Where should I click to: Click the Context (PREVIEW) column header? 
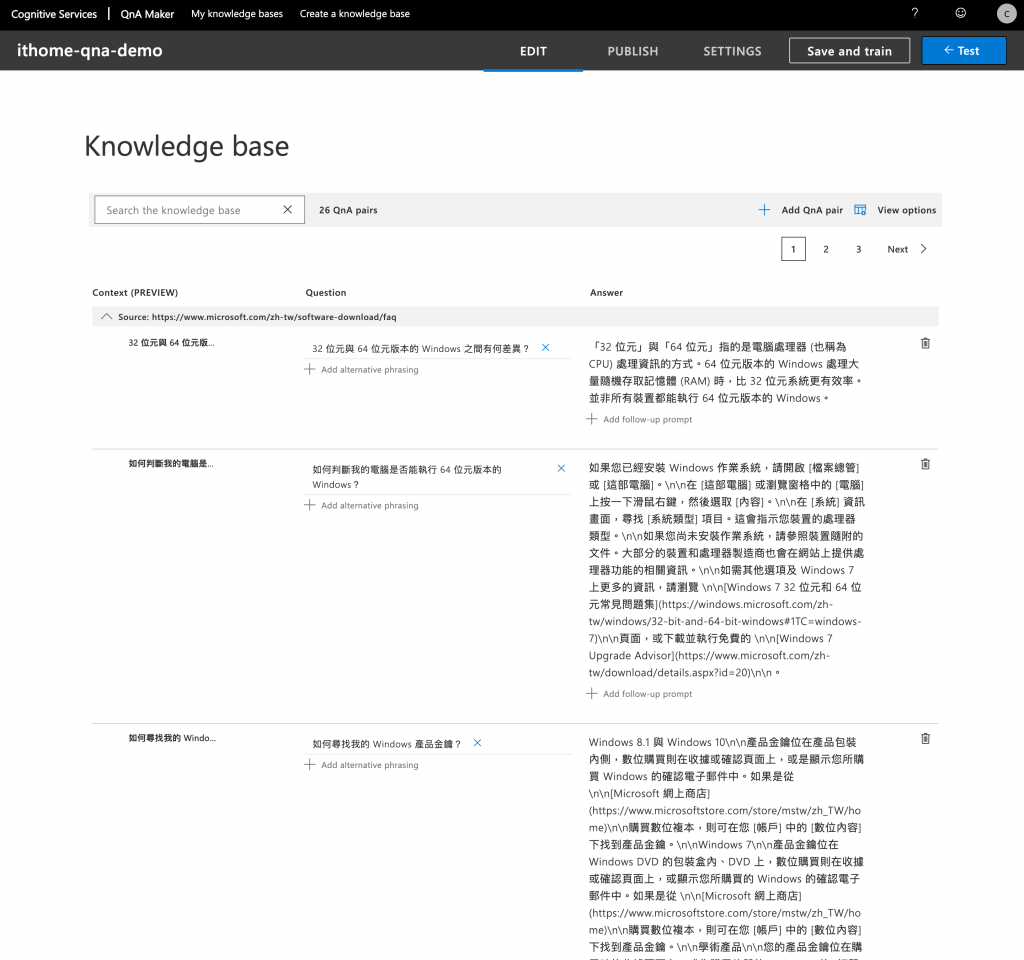pos(135,293)
